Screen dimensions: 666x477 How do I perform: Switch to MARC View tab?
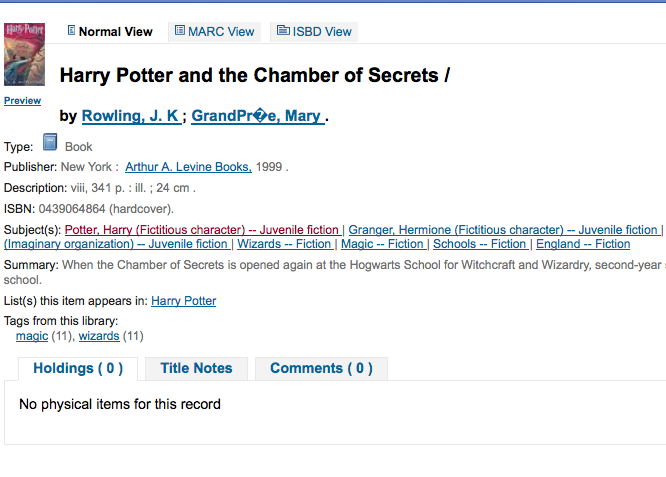click(x=221, y=32)
